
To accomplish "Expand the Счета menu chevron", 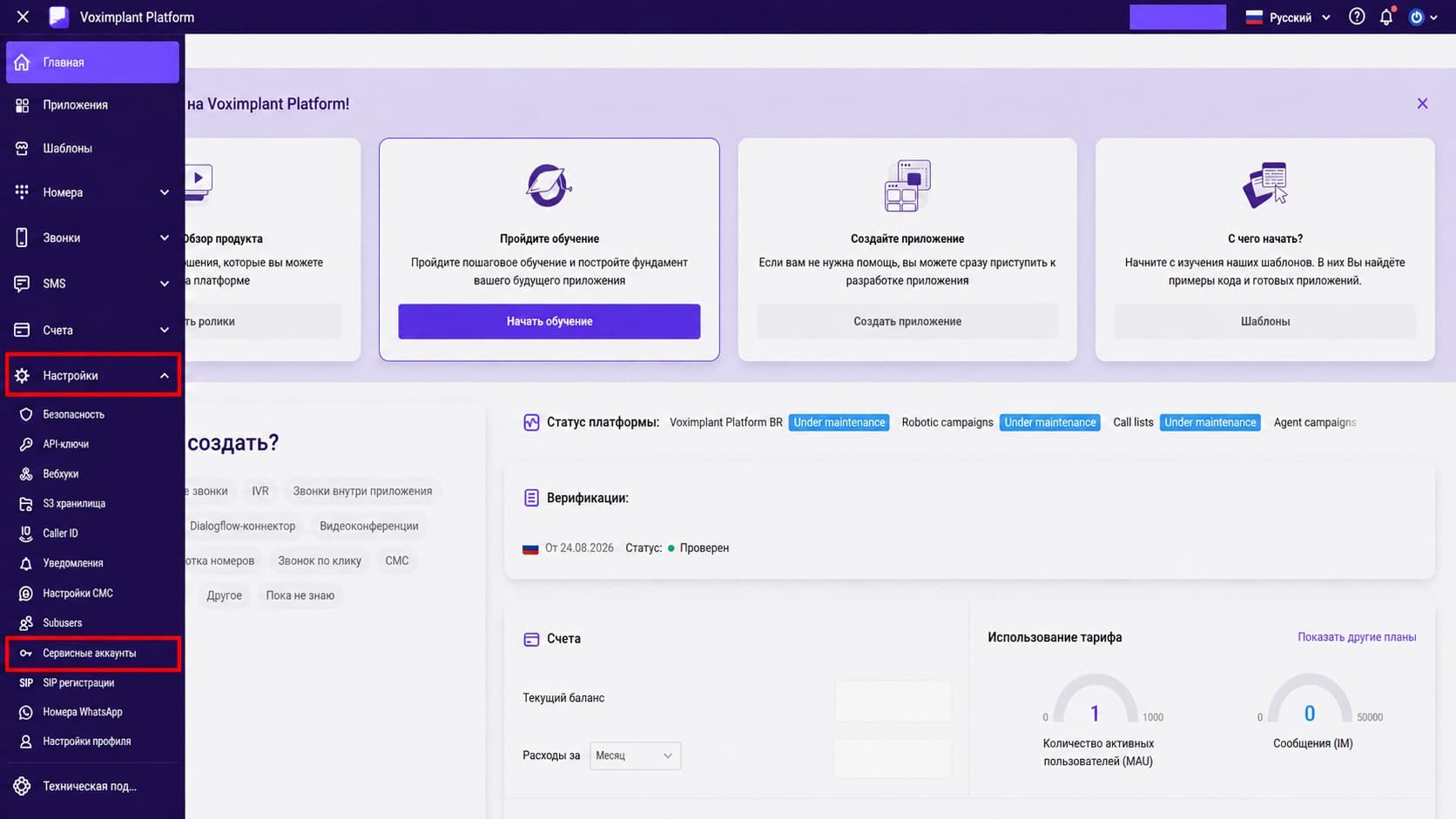I will (x=164, y=330).
